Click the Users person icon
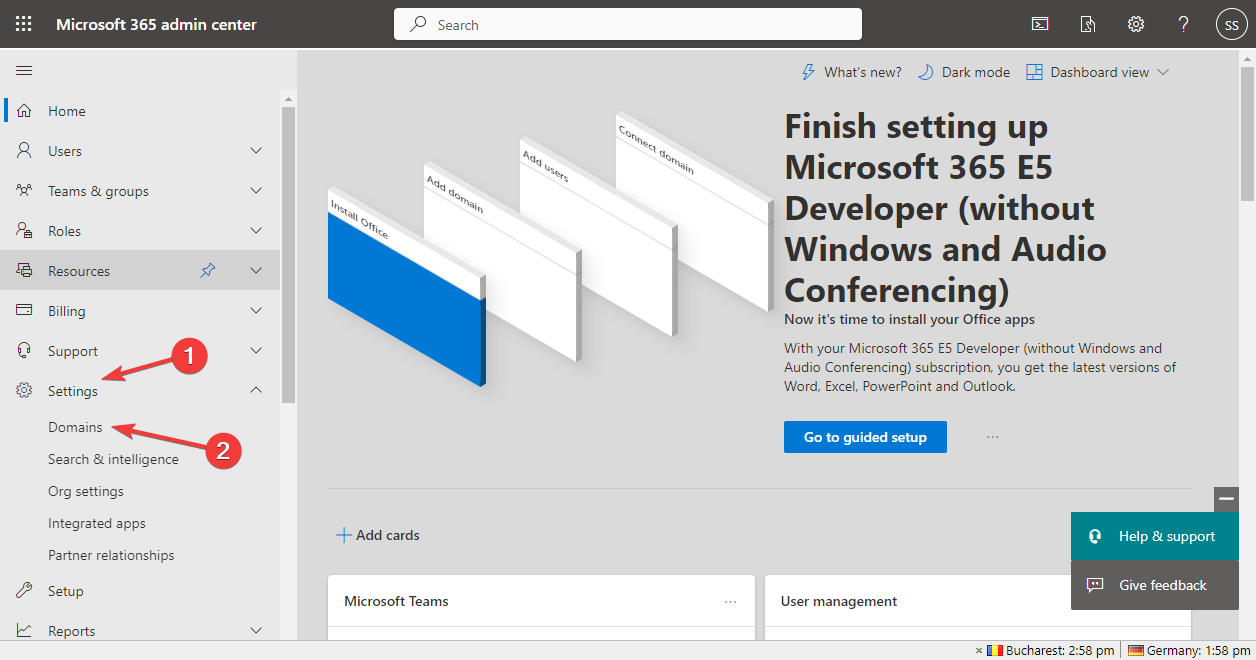The height and width of the screenshot is (660, 1256). pyautogui.click(x=24, y=151)
